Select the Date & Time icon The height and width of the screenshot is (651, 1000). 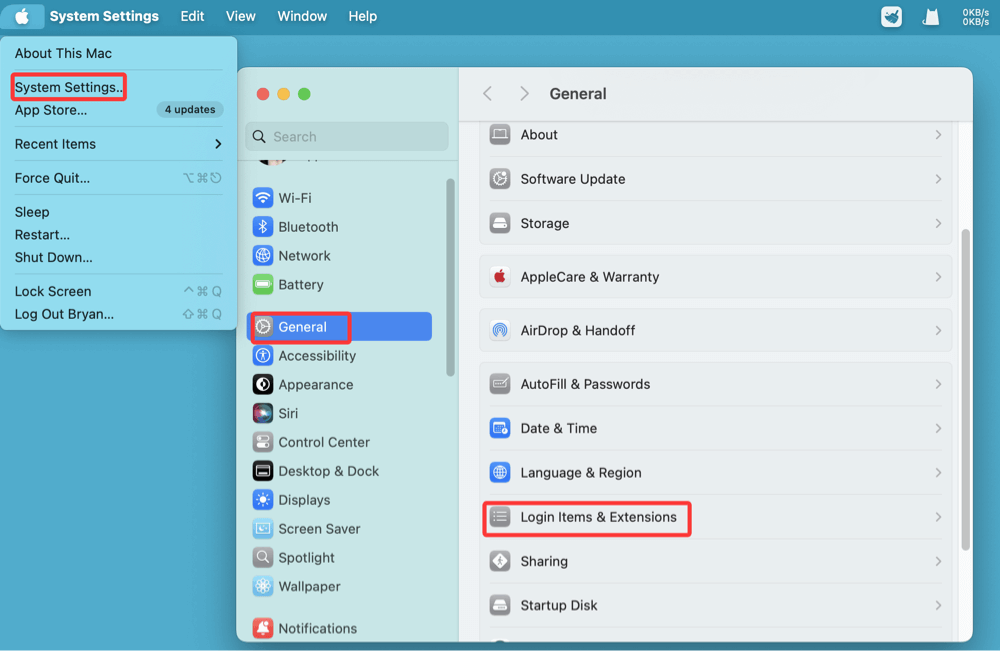500,428
